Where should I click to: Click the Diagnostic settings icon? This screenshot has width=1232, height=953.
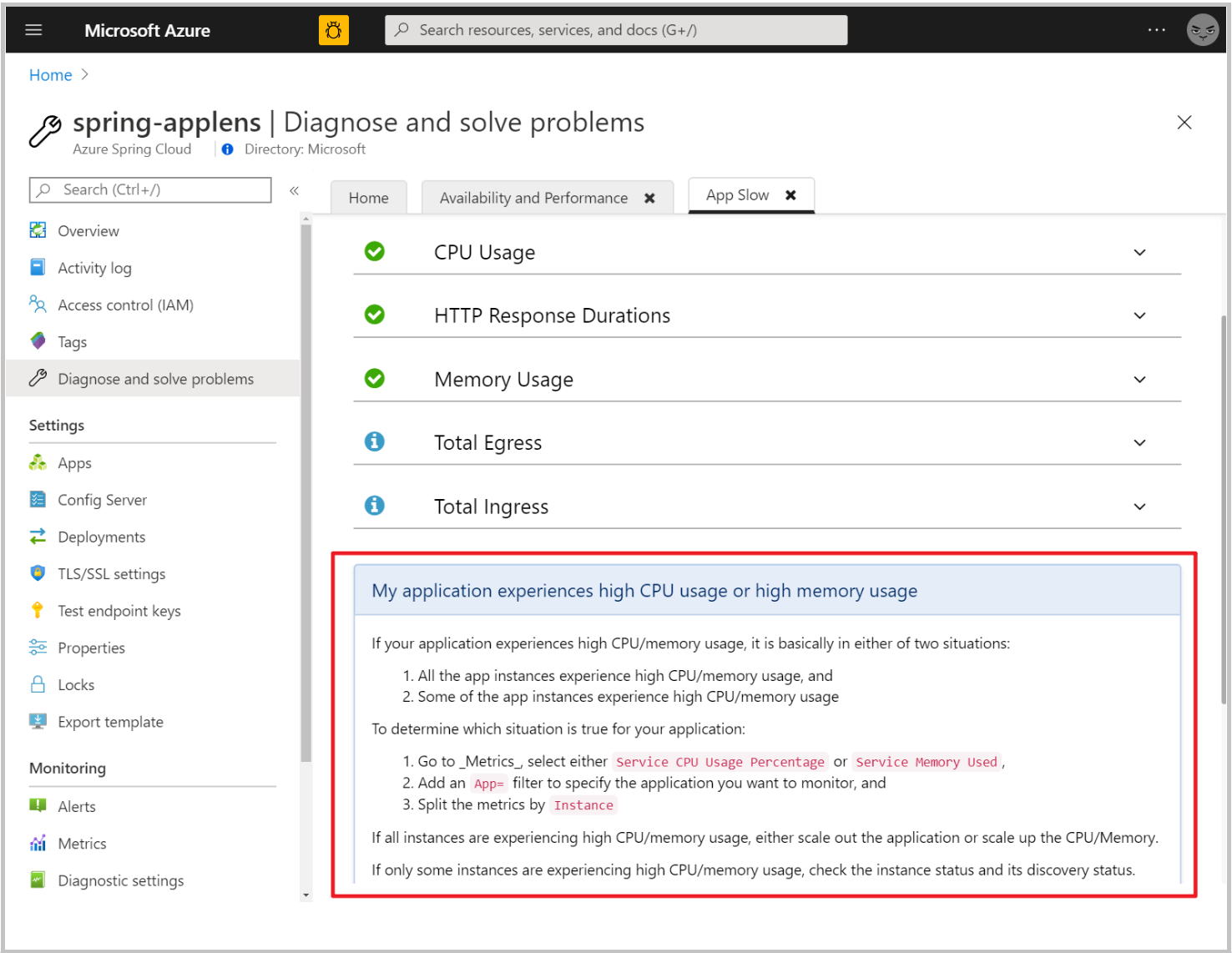point(38,880)
